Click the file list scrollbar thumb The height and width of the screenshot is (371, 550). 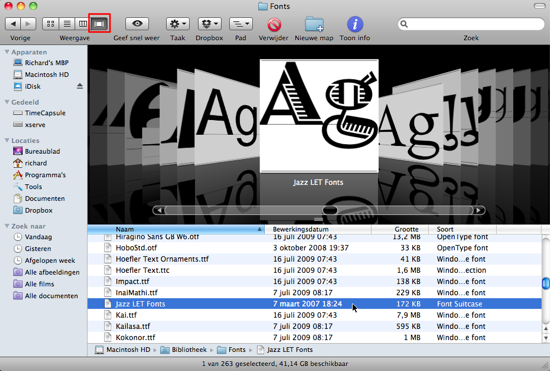click(x=546, y=283)
